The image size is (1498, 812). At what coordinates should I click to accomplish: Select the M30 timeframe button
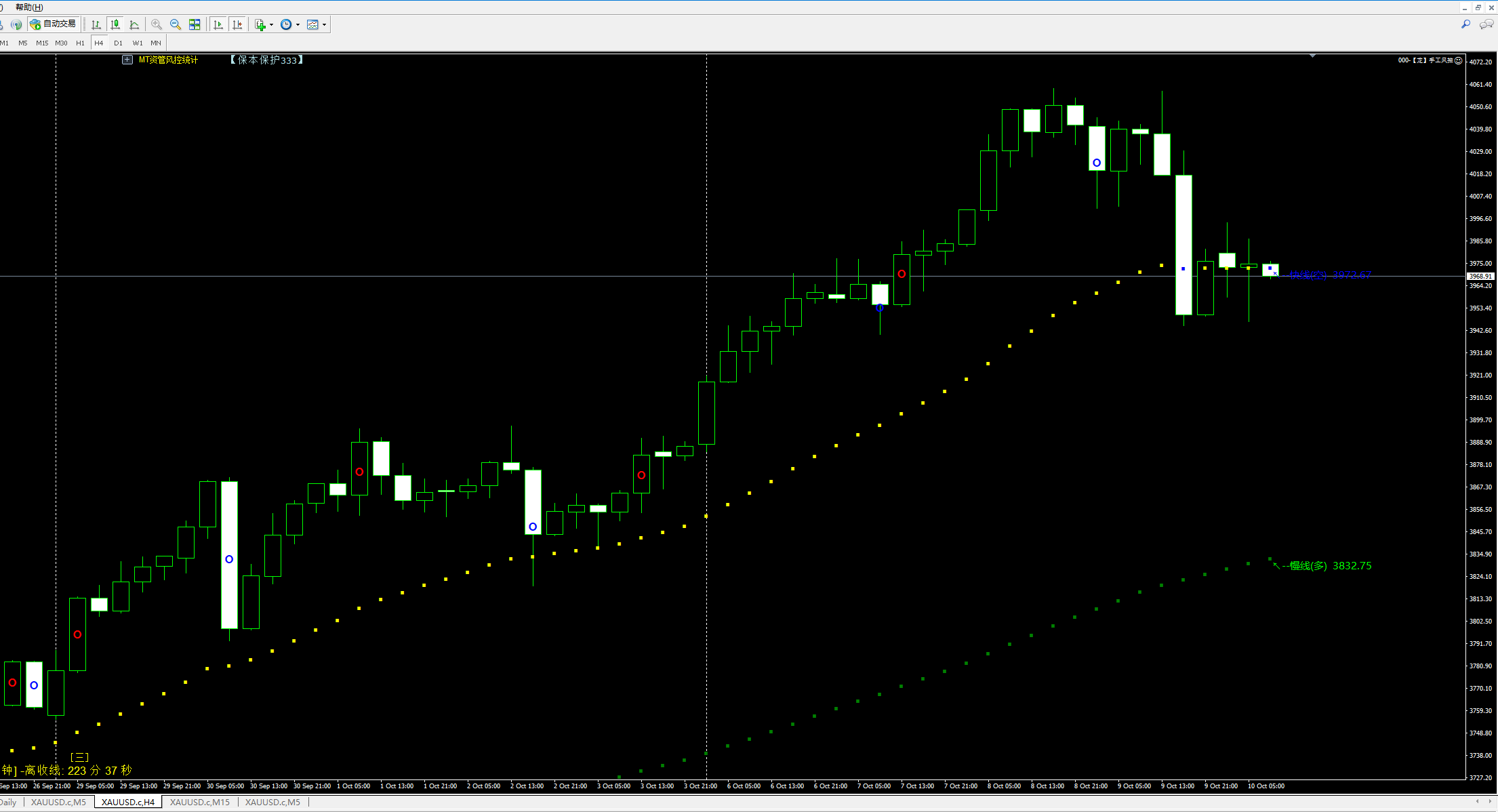point(61,43)
